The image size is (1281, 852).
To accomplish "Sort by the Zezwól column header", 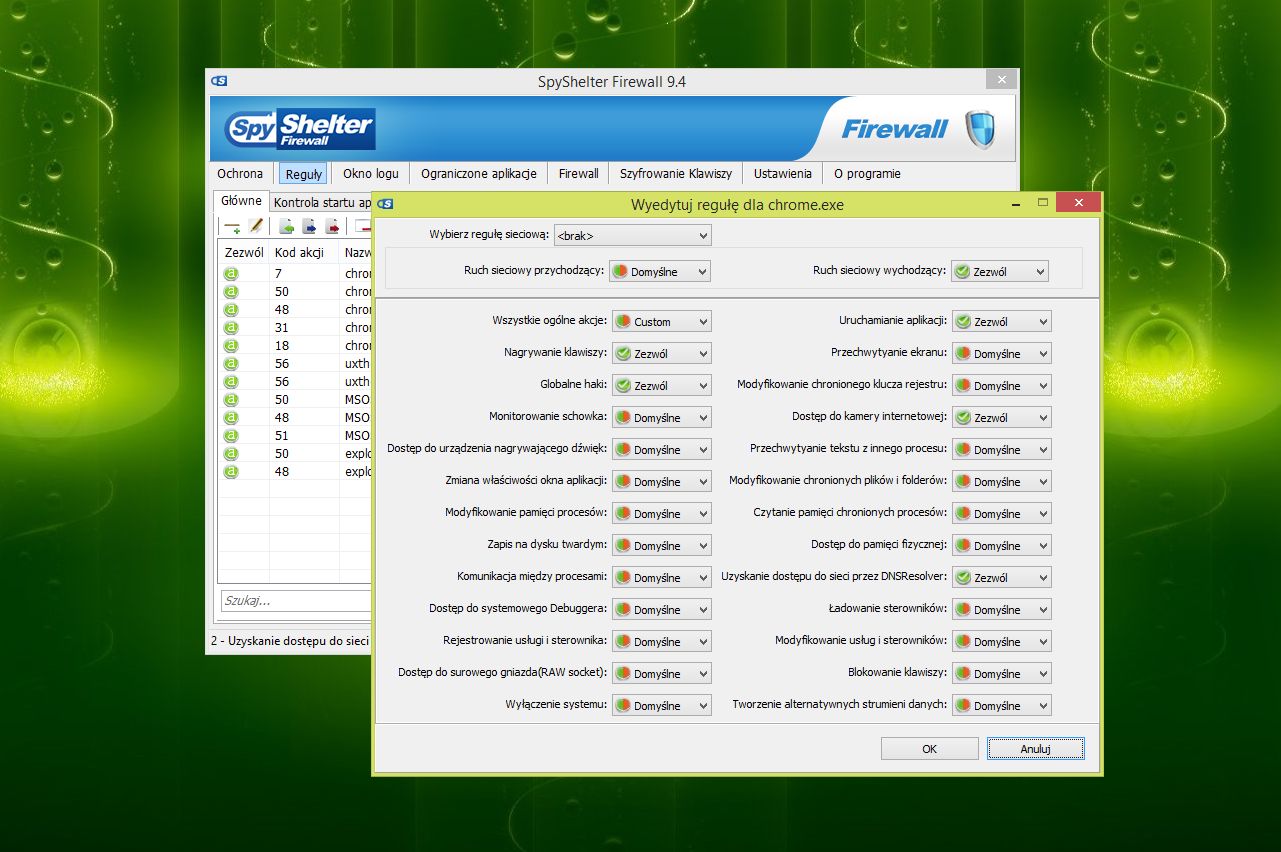I will 244,252.
